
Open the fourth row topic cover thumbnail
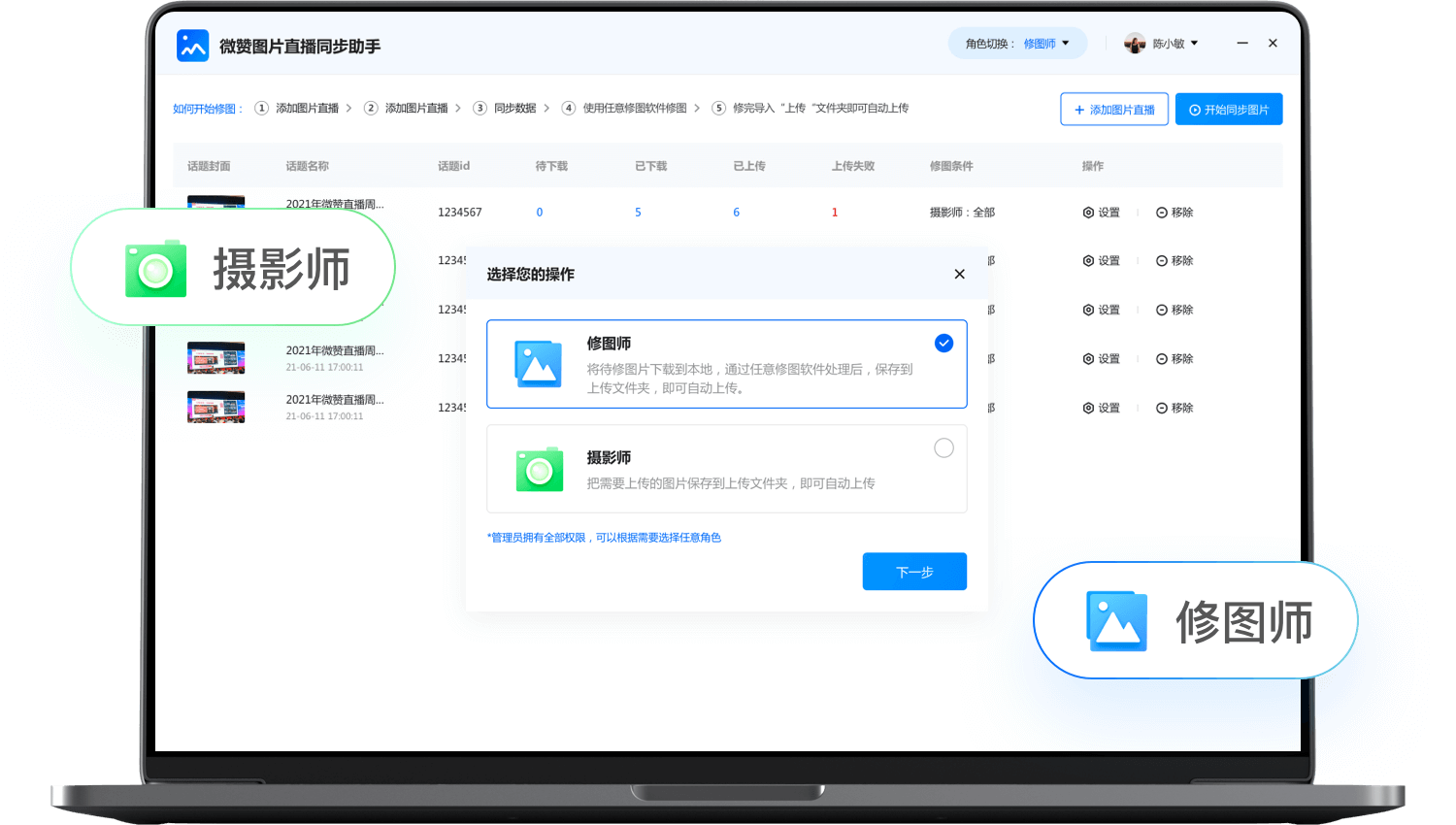tap(215, 358)
